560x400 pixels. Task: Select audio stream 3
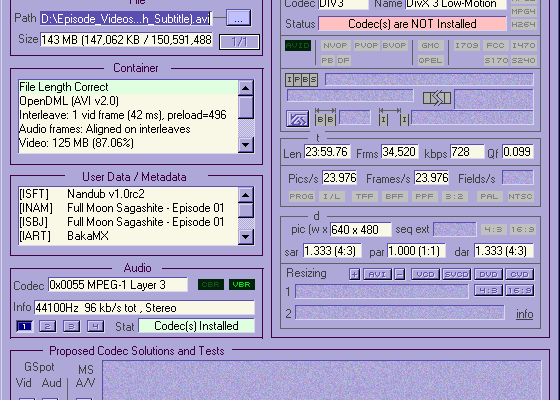[x=71, y=326]
